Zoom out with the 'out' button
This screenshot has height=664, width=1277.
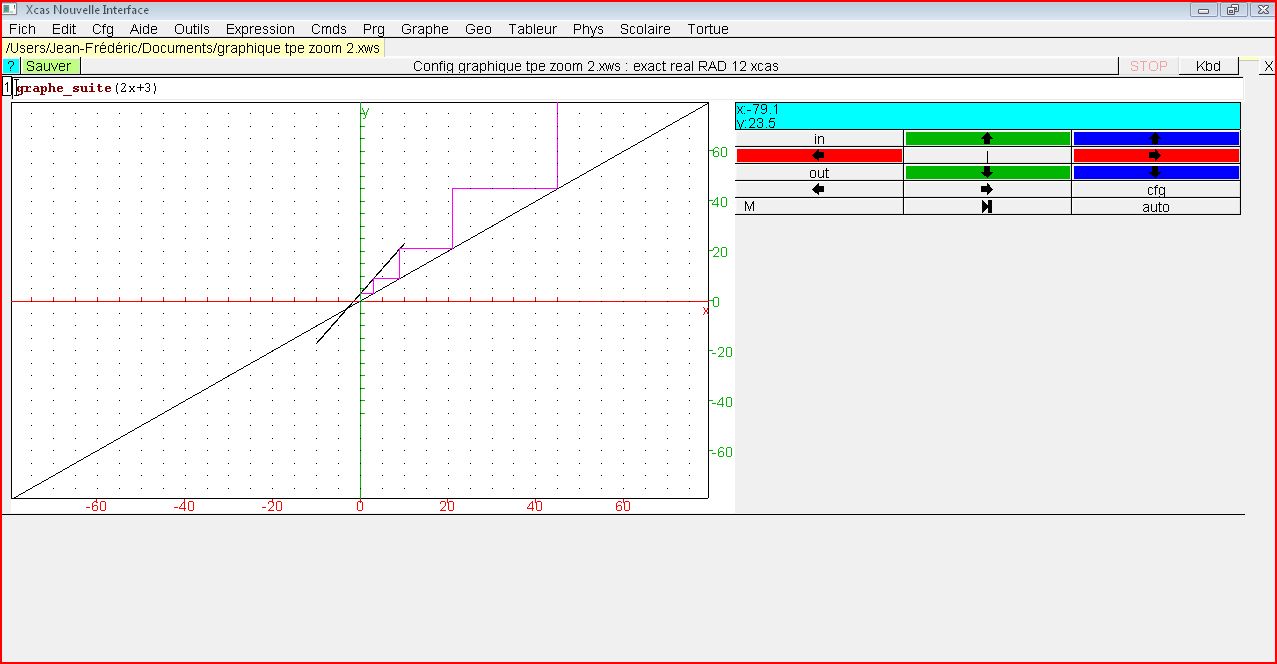(x=819, y=173)
